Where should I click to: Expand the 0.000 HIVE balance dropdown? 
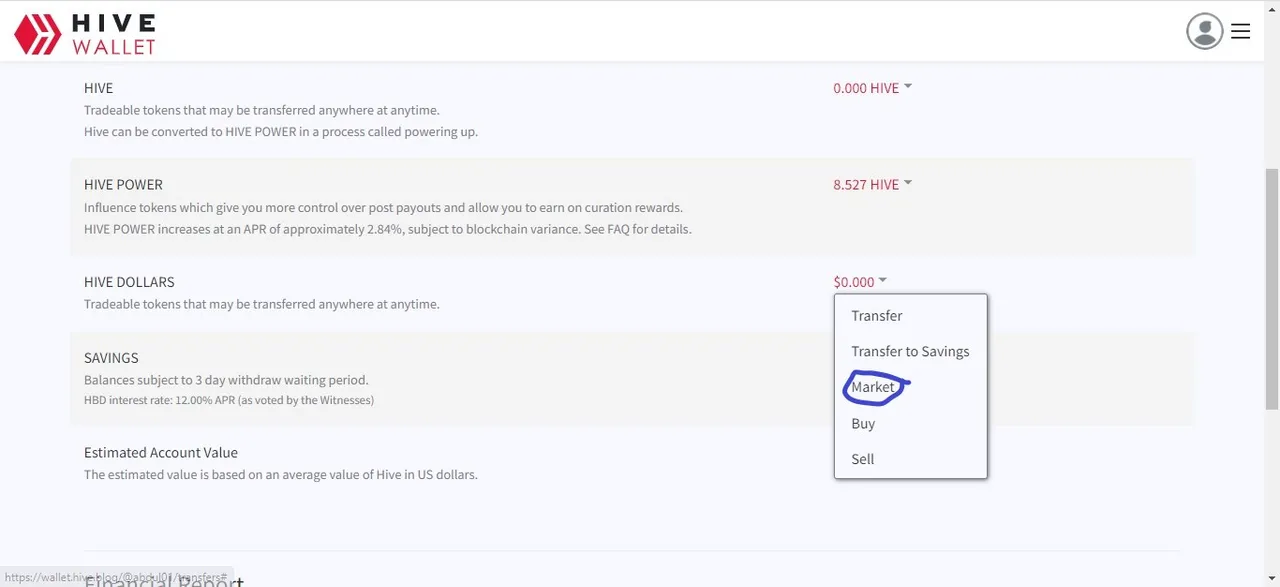(x=872, y=88)
